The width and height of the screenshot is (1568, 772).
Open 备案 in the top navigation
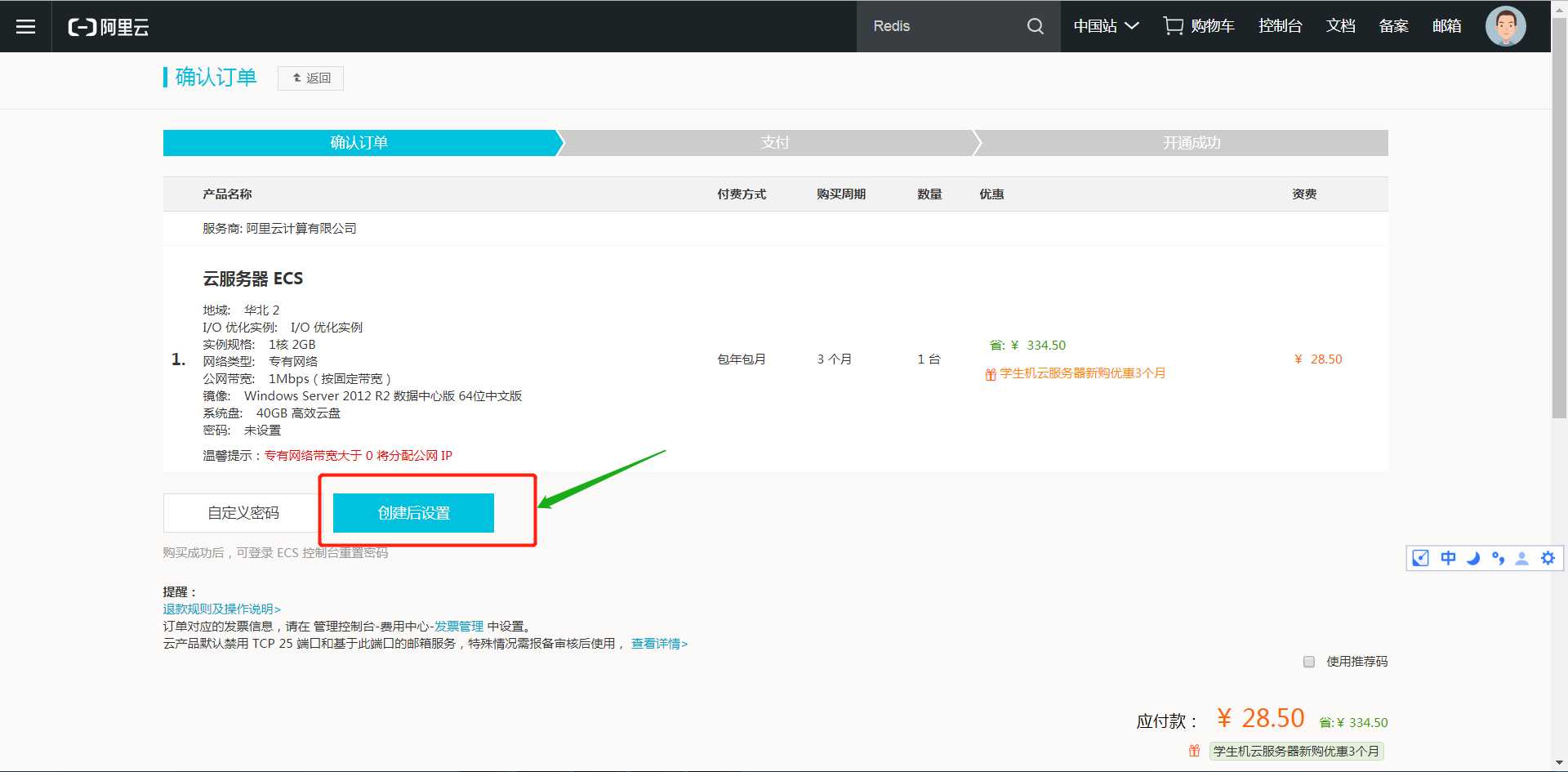[x=1393, y=26]
